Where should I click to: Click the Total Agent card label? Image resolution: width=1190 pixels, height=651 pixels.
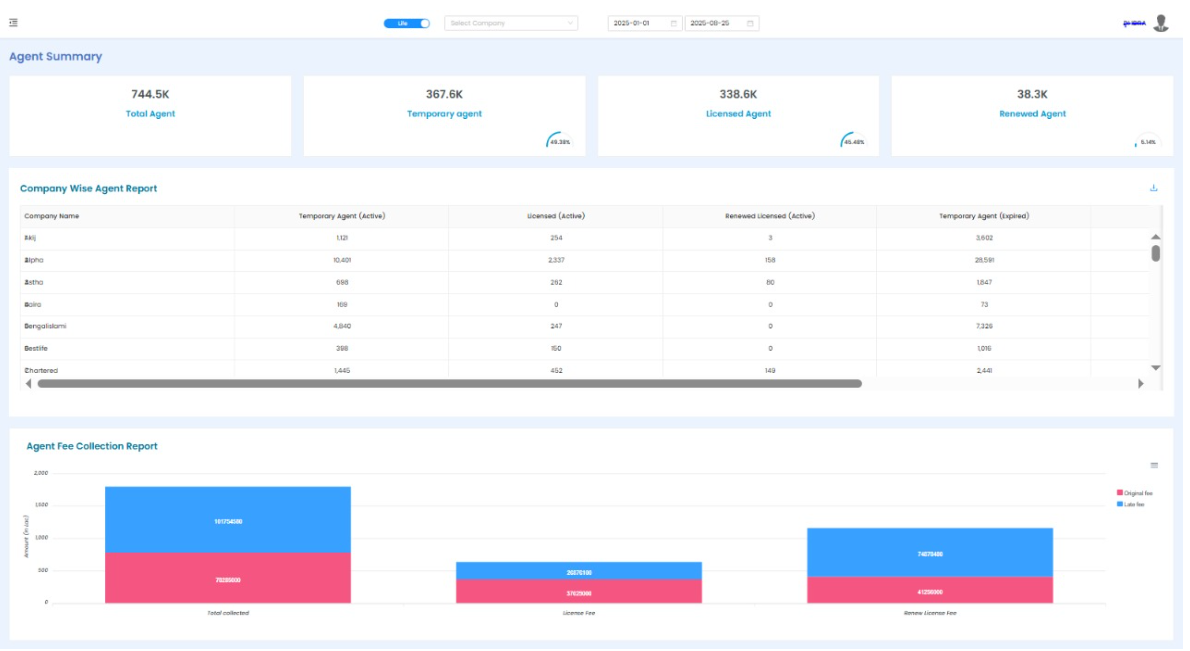(150, 114)
